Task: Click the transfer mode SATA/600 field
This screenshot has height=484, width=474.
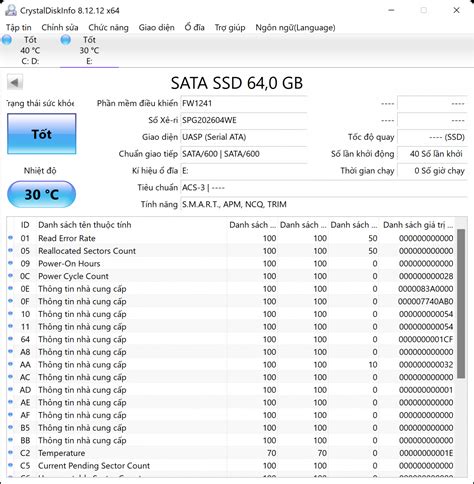Action: [x=243, y=154]
